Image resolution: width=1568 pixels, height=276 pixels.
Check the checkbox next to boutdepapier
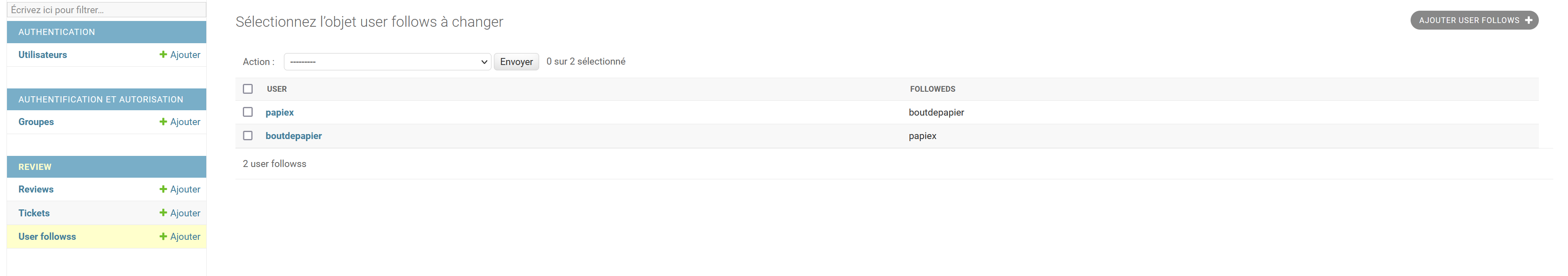(248, 136)
